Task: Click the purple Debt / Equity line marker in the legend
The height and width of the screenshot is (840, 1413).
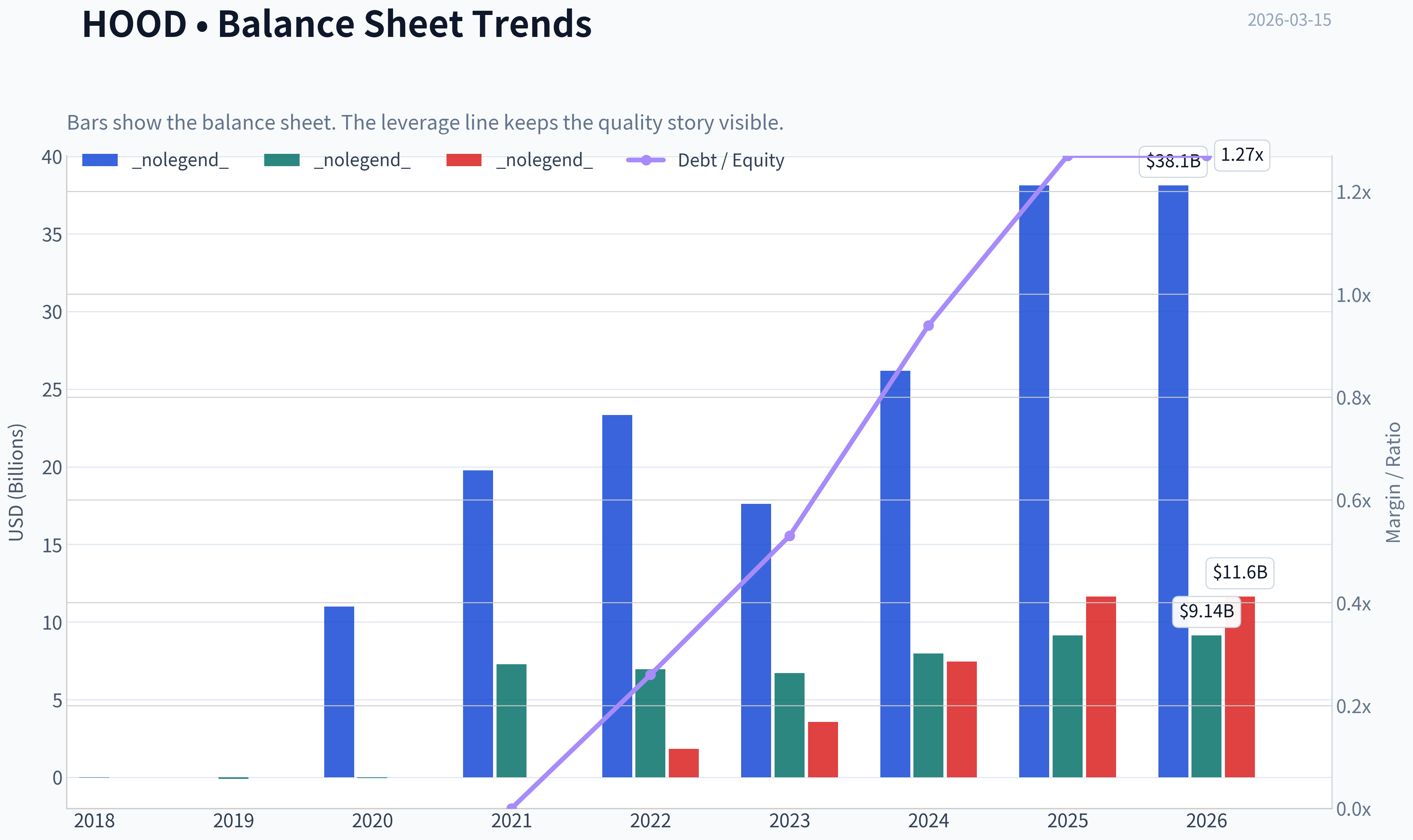Action: point(646,160)
